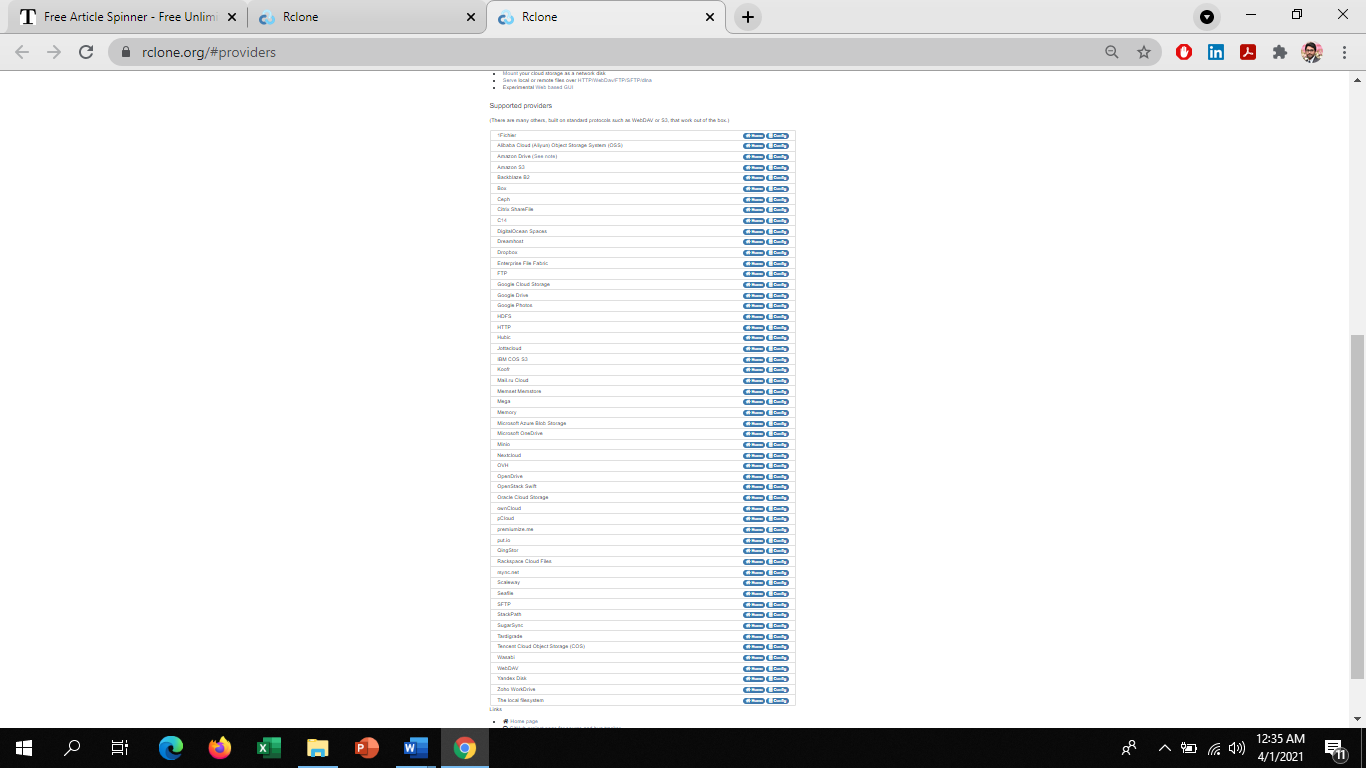
Task: Click the scrollbar up arrow
Action: click(1357, 79)
